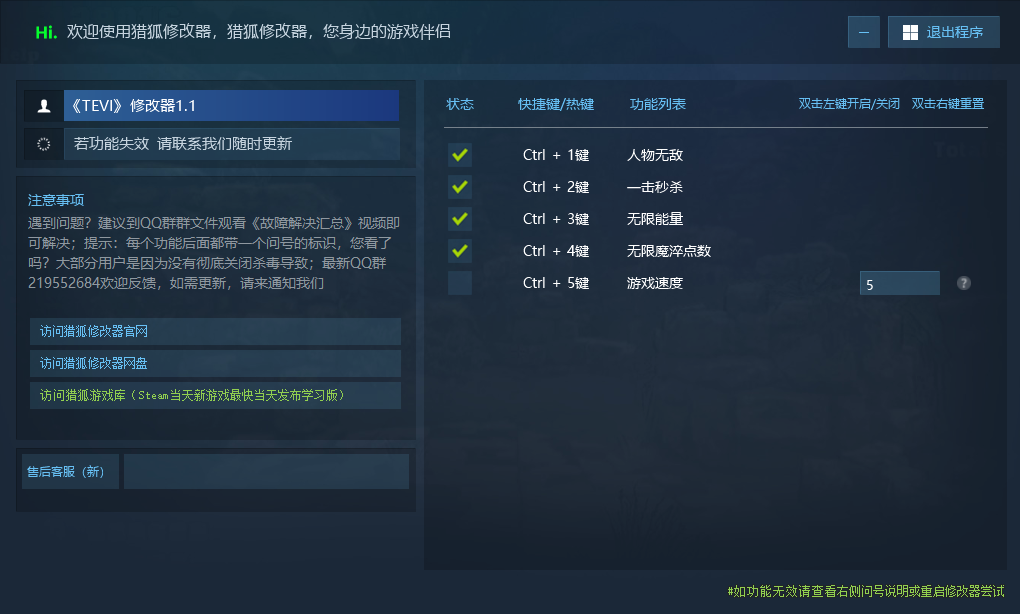Toggle the 人物无敌 invincibility checkbox
This screenshot has width=1020, height=614.
tap(460, 155)
